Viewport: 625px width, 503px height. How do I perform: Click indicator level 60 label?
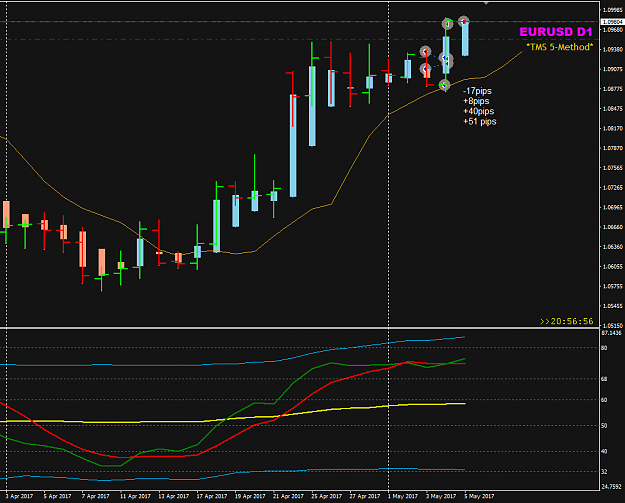tap(604, 400)
